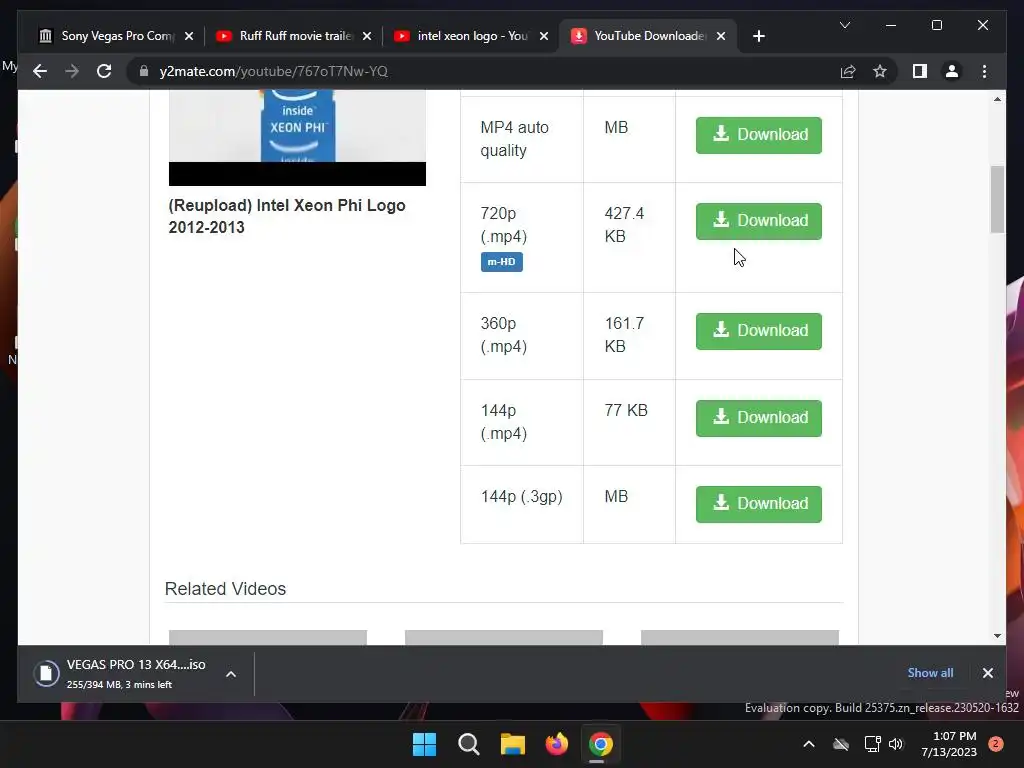Download the 144p mp4 version
The image size is (1024, 768).
tap(758, 418)
